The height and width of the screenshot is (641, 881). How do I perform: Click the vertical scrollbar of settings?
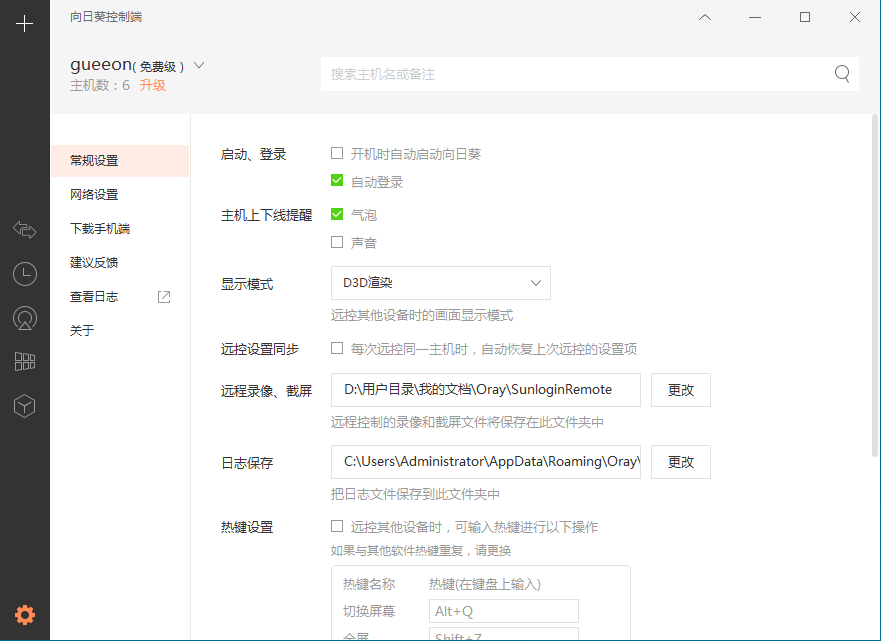(x=875, y=285)
